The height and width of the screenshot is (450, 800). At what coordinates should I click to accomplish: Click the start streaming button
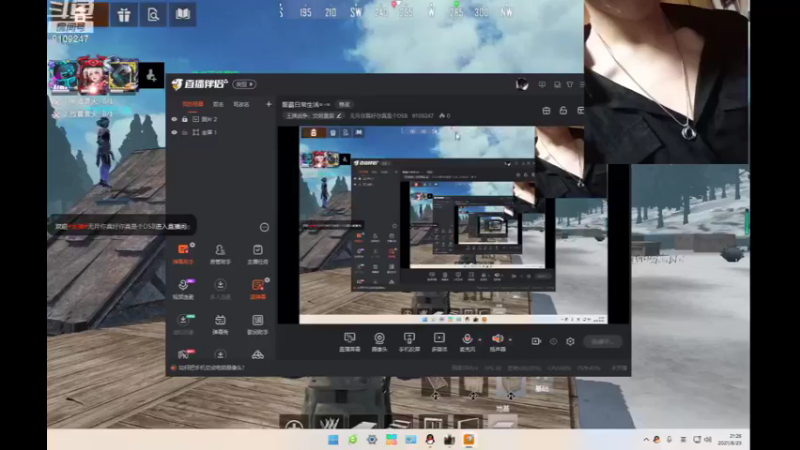click(x=603, y=341)
